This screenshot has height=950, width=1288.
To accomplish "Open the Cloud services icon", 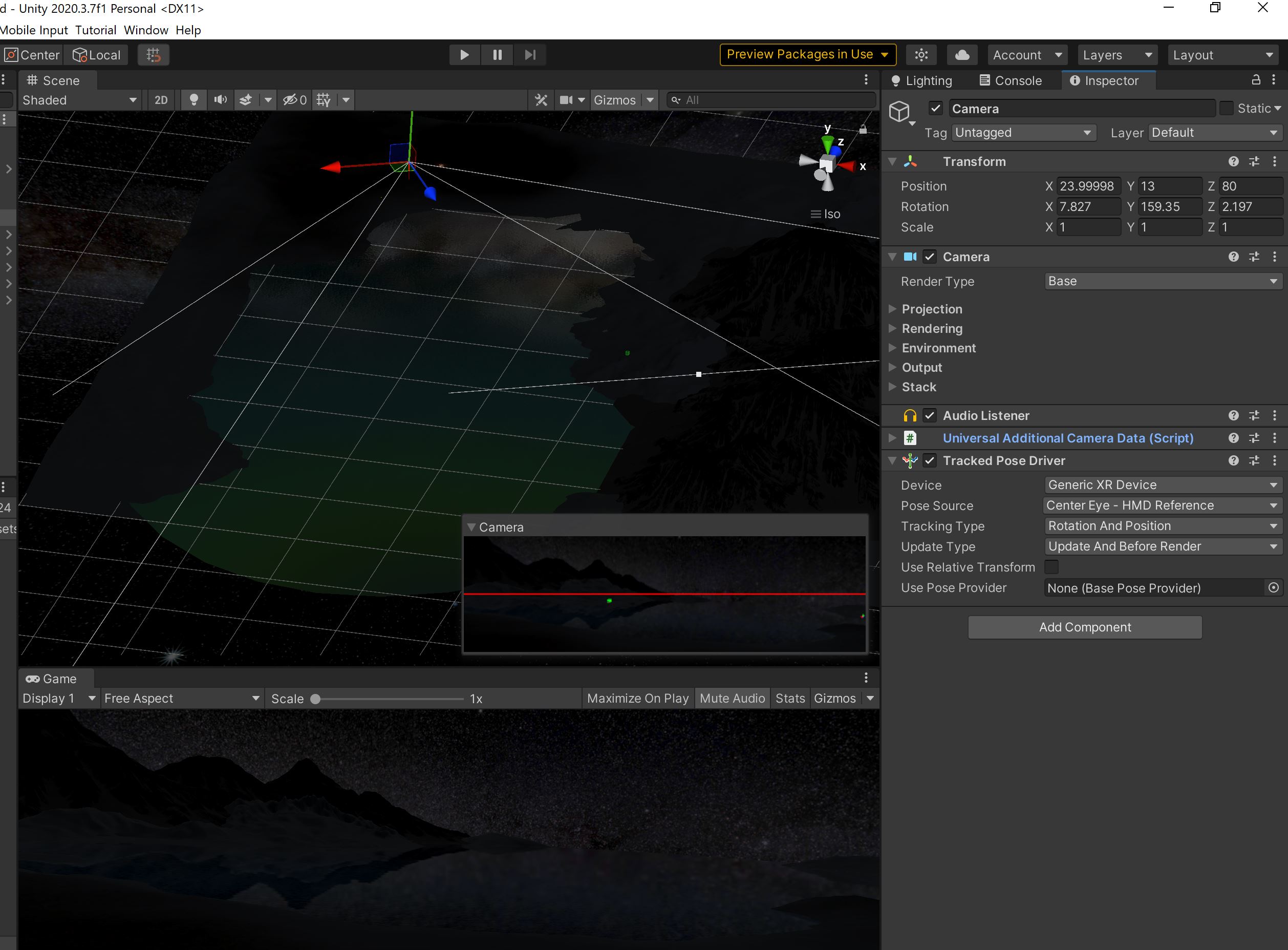I will (x=962, y=55).
